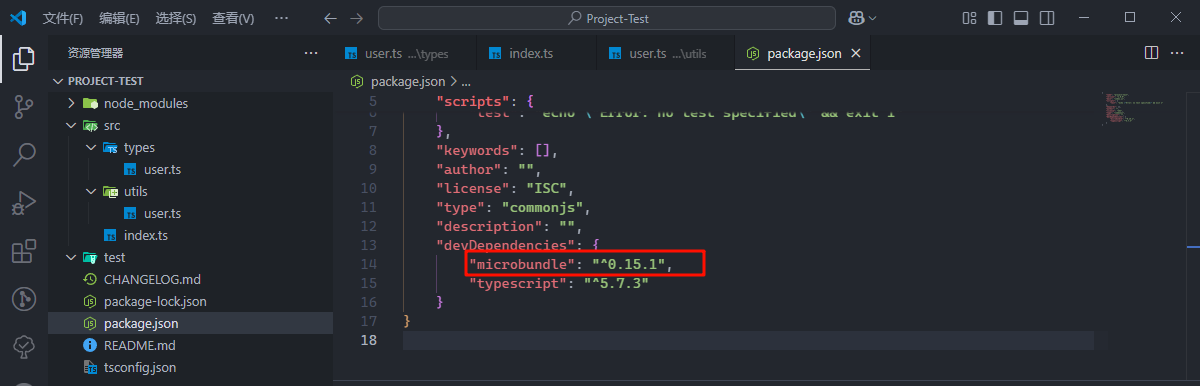Screen dimensions: 1200x386
Task: Open the Explorer view in activity bar
Action: point(24,58)
